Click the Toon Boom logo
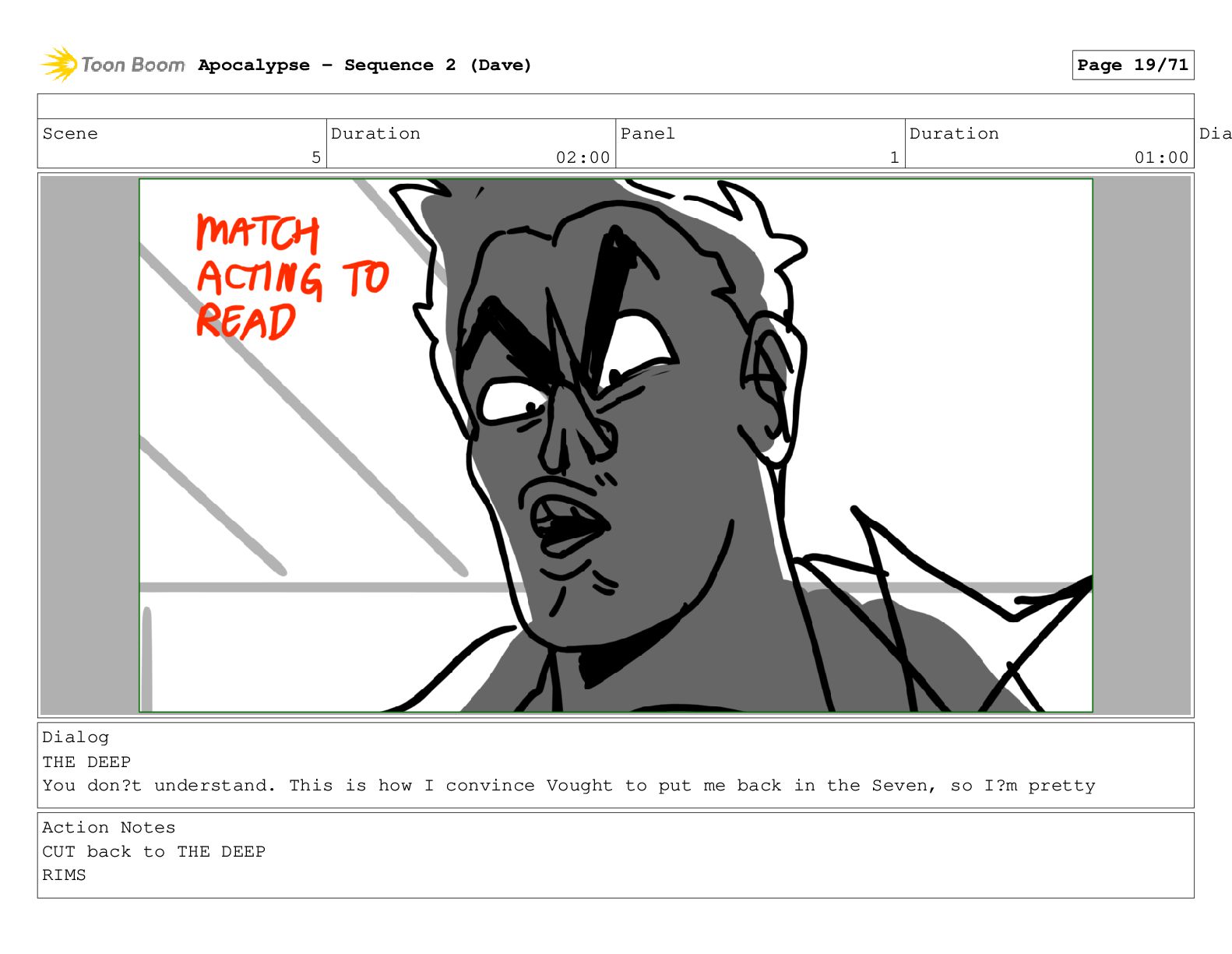 [113, 65]
